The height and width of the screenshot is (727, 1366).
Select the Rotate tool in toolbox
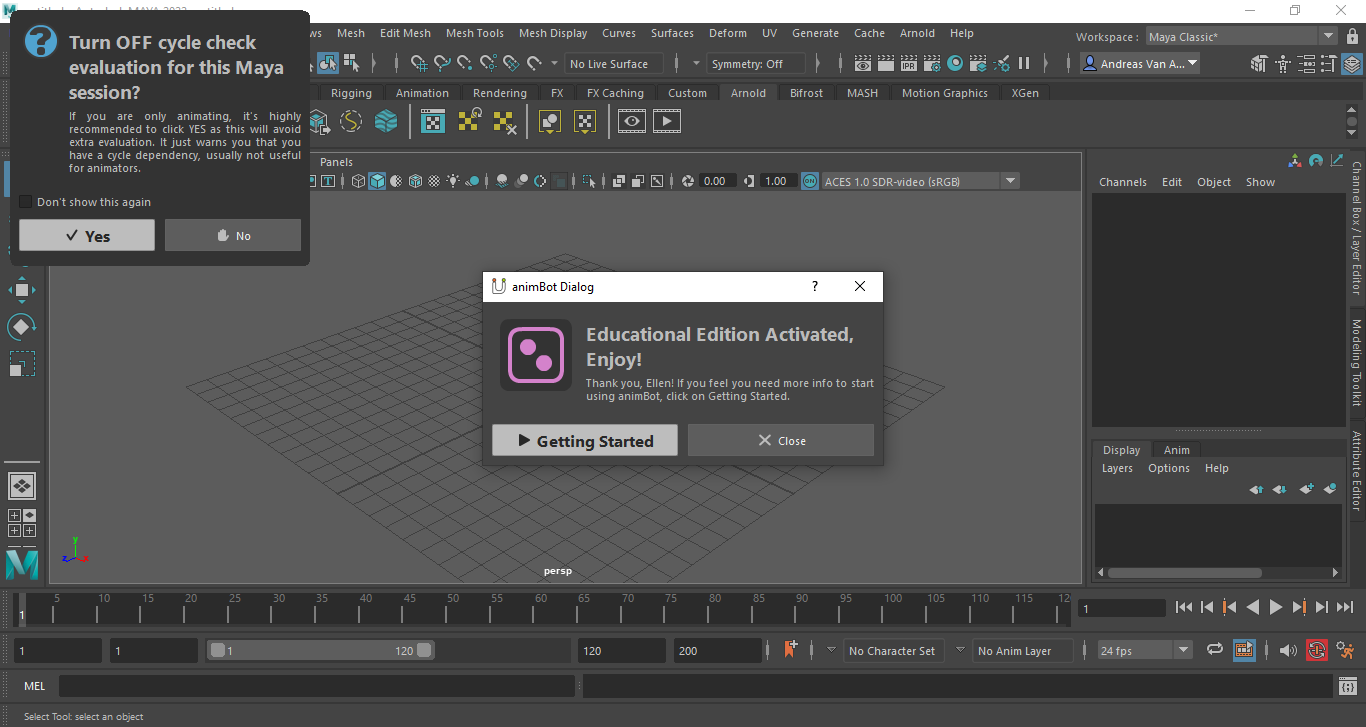click(22, 326)
